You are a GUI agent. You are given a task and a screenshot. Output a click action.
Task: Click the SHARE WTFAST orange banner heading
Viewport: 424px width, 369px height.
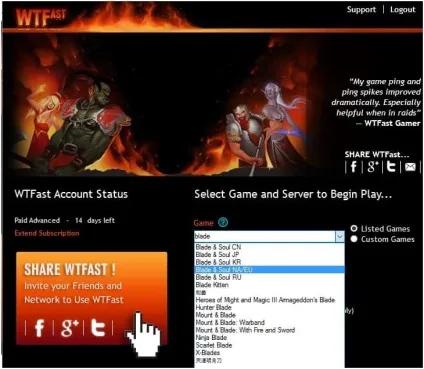pos(70,269)
